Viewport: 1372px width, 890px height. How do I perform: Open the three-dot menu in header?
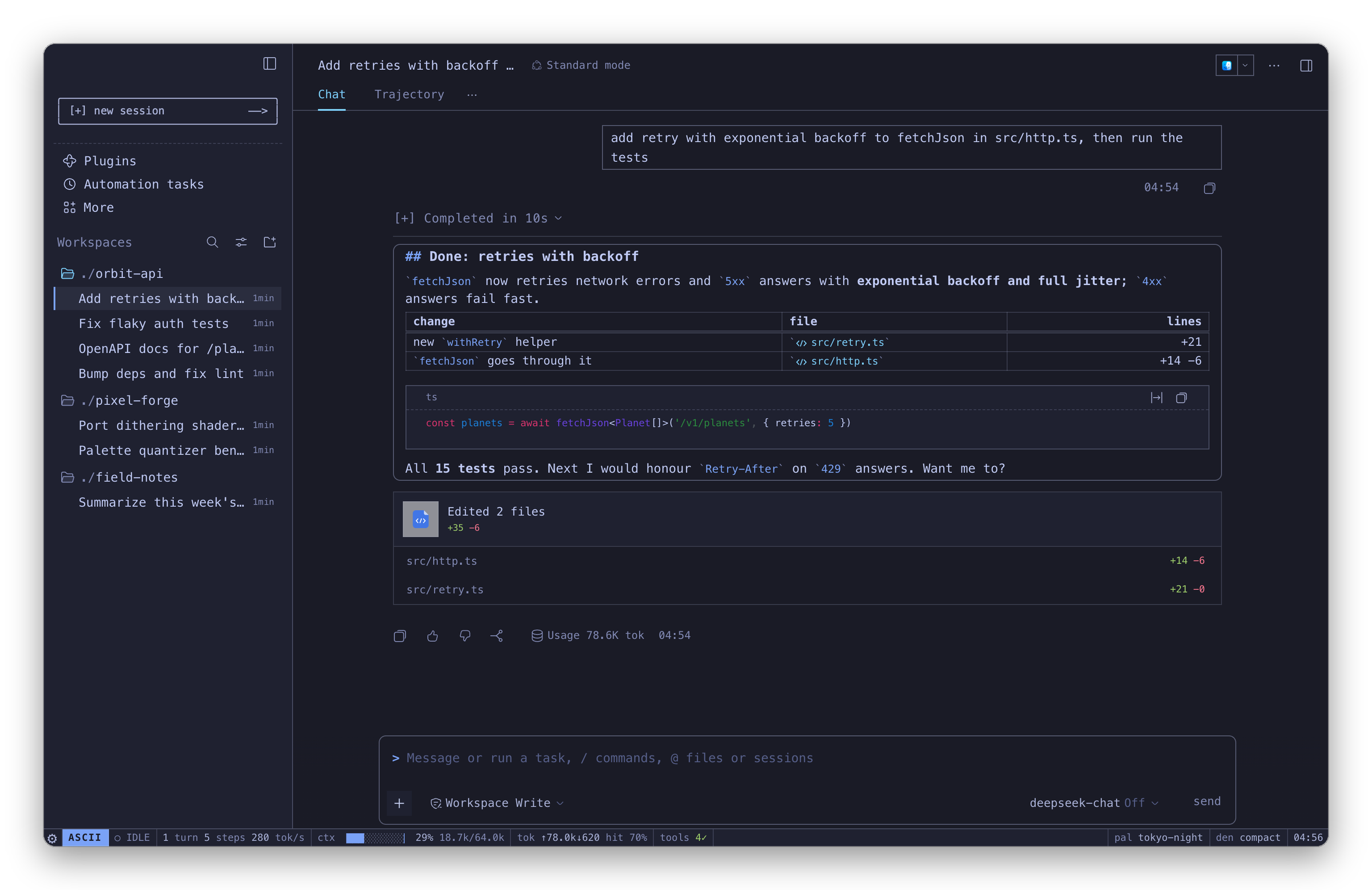click(x=1274, y=65)
